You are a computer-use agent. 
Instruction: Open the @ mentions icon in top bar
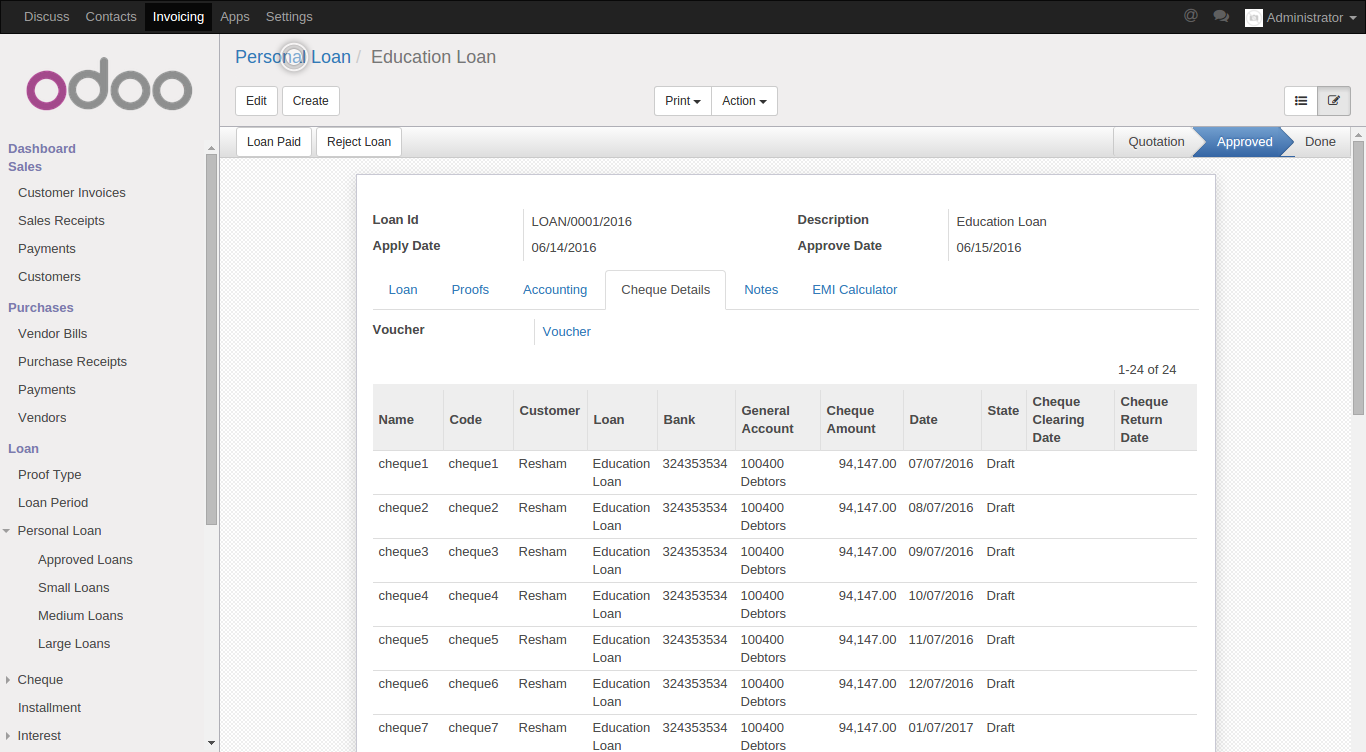(1190, 16)
